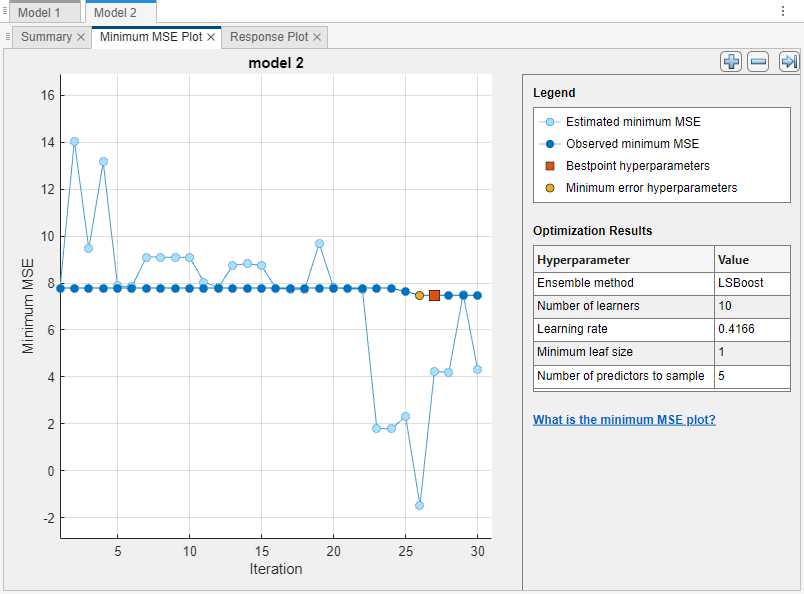
Task: Open the three-dot document actions menu
Action: [x=782, y=11]
